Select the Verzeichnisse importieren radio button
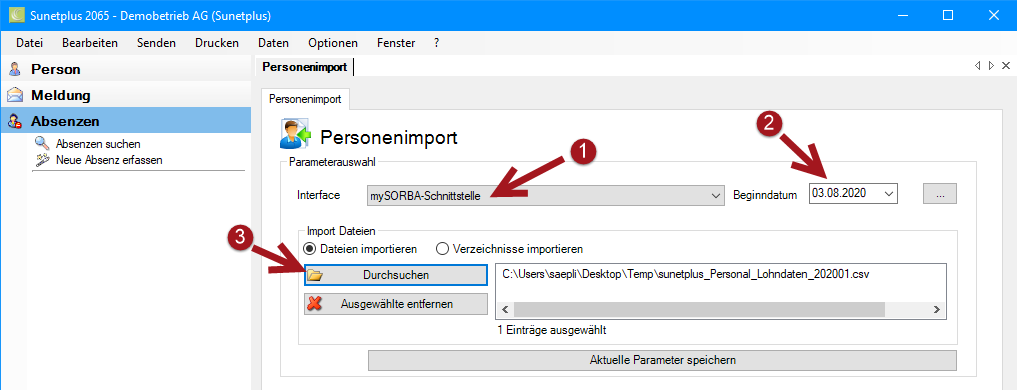The image size is (1017, 390). coord(442,249)
